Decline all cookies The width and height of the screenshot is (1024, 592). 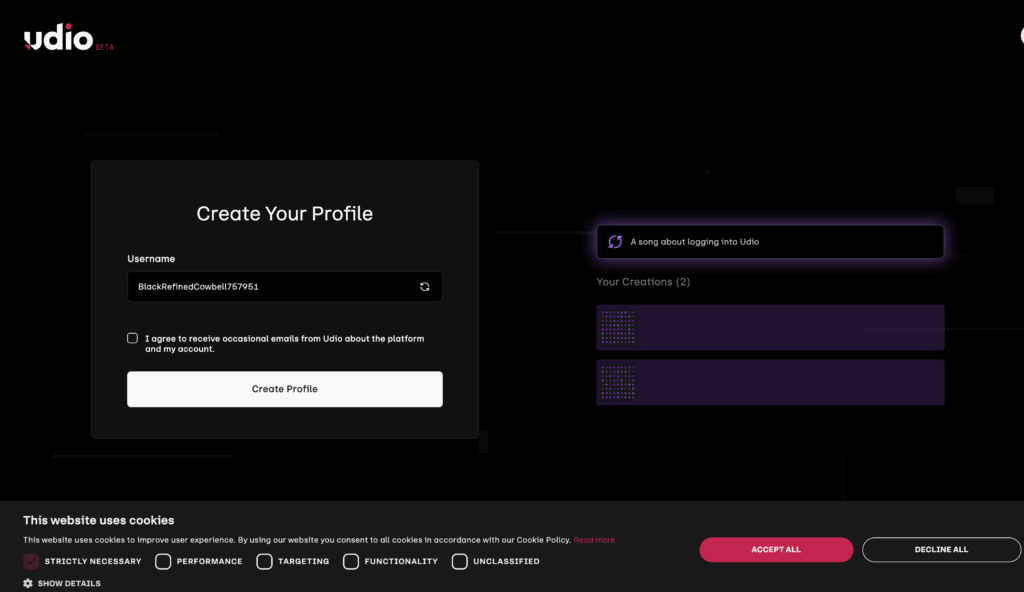tap(941, 550)
